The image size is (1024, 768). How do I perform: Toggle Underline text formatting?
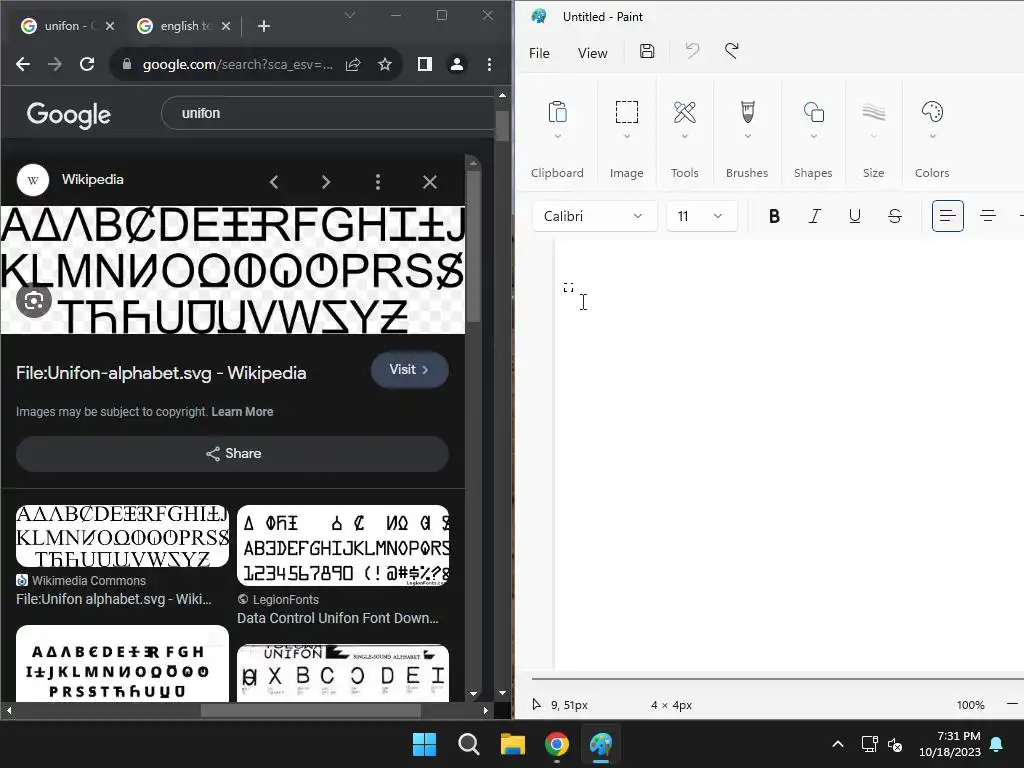click(854, 216)
